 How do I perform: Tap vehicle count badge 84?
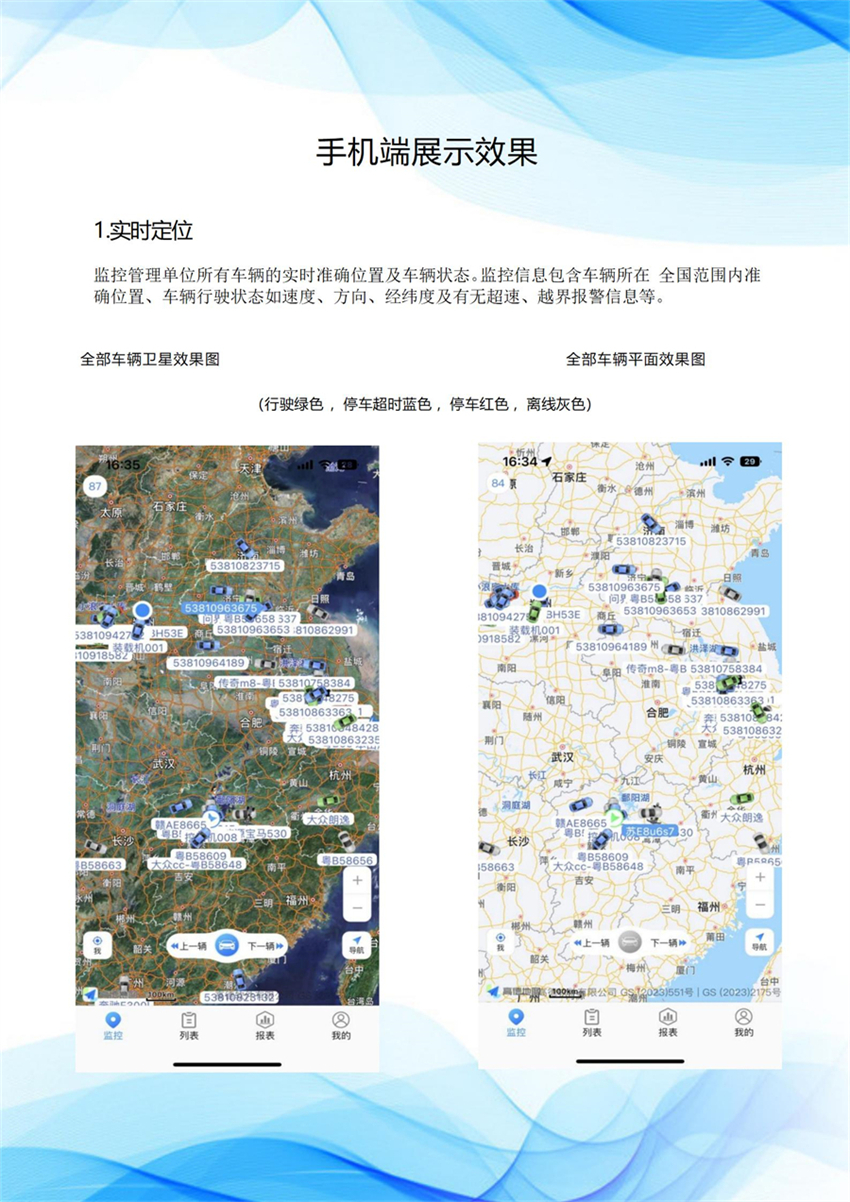[497, 483]
